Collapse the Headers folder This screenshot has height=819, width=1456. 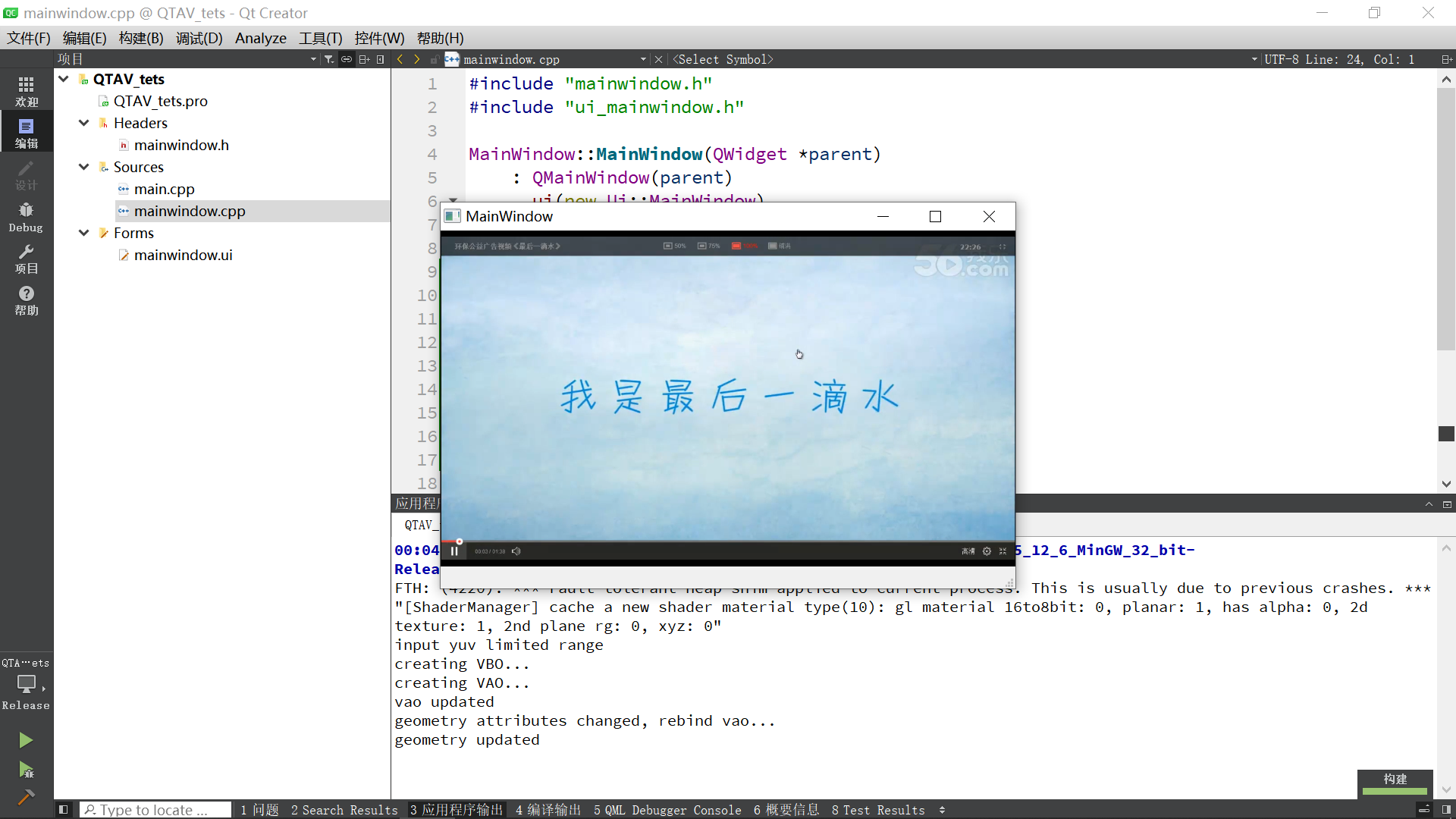[83, 123]
